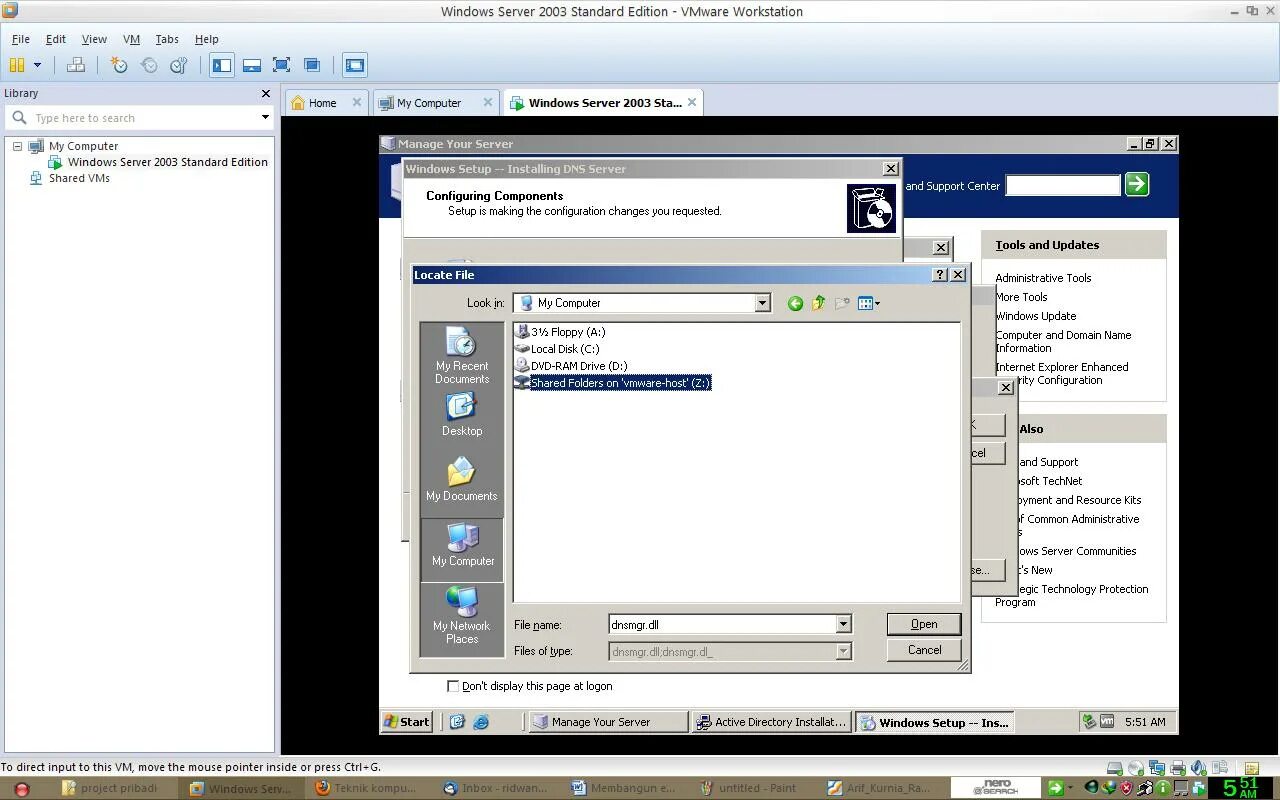Screen dimensions: 1280x800
Task: Click the File name input field
Action: click(x=722, y=625)
